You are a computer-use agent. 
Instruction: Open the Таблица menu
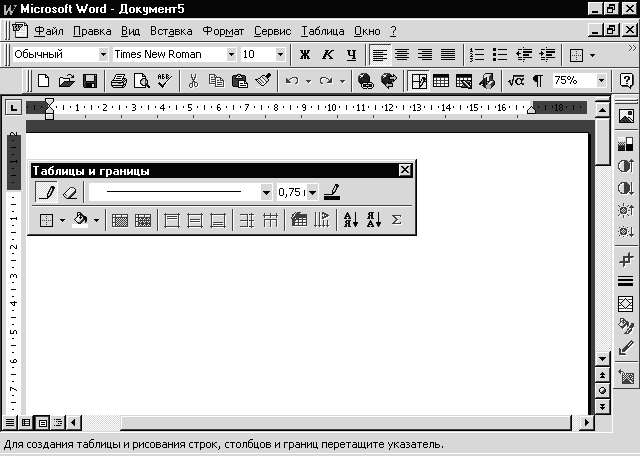pyautogui.click(x=322, y=31)
